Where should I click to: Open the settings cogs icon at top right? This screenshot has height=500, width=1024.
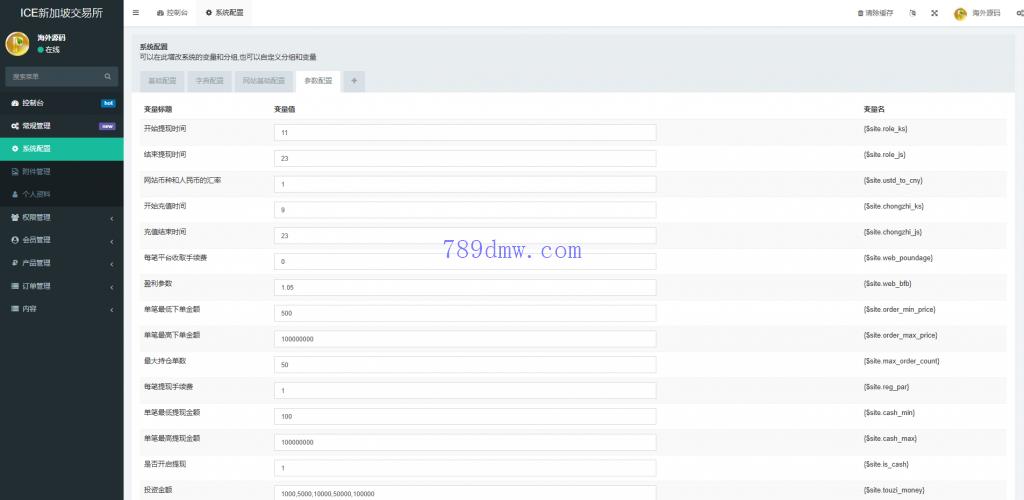click(1019, 13)
